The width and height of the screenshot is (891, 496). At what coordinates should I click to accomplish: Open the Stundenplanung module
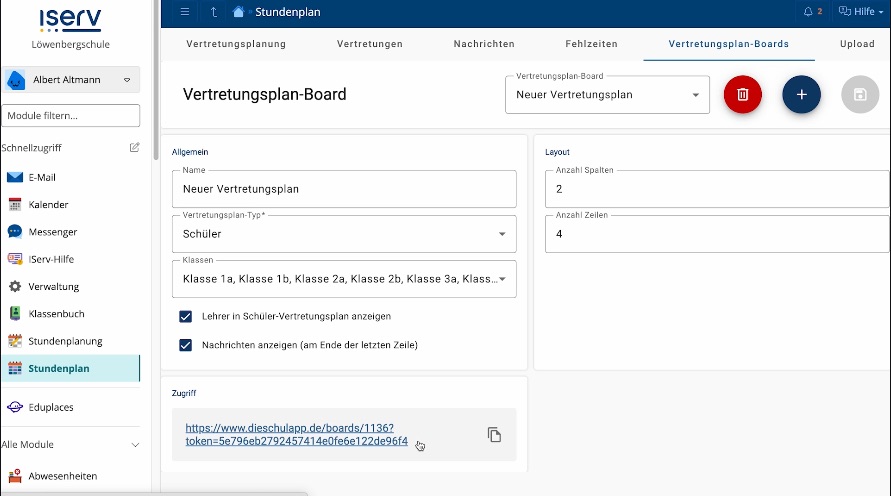point(70,341)
